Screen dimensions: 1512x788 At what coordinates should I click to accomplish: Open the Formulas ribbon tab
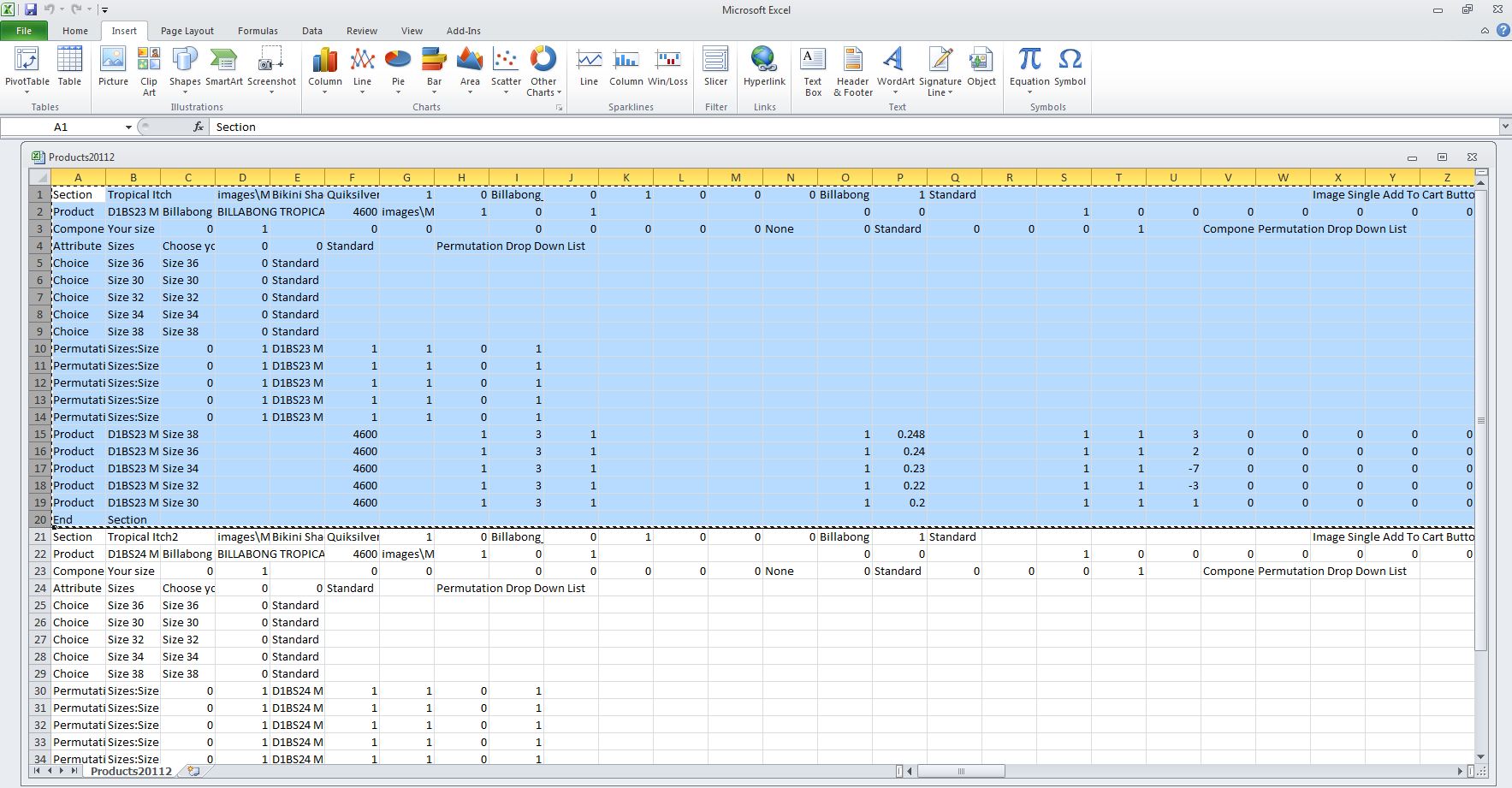[258, 31]
